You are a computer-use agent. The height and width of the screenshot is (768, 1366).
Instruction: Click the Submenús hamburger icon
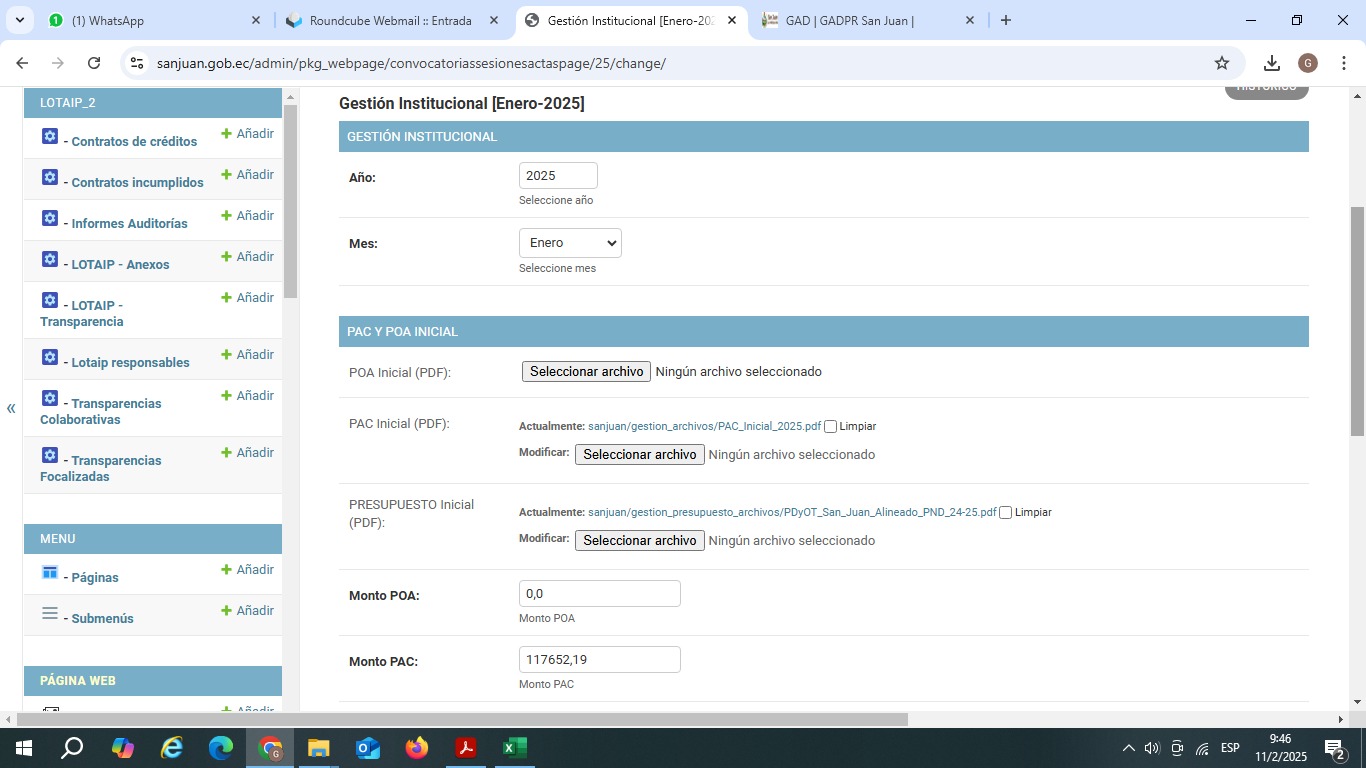tap(50, 613)
